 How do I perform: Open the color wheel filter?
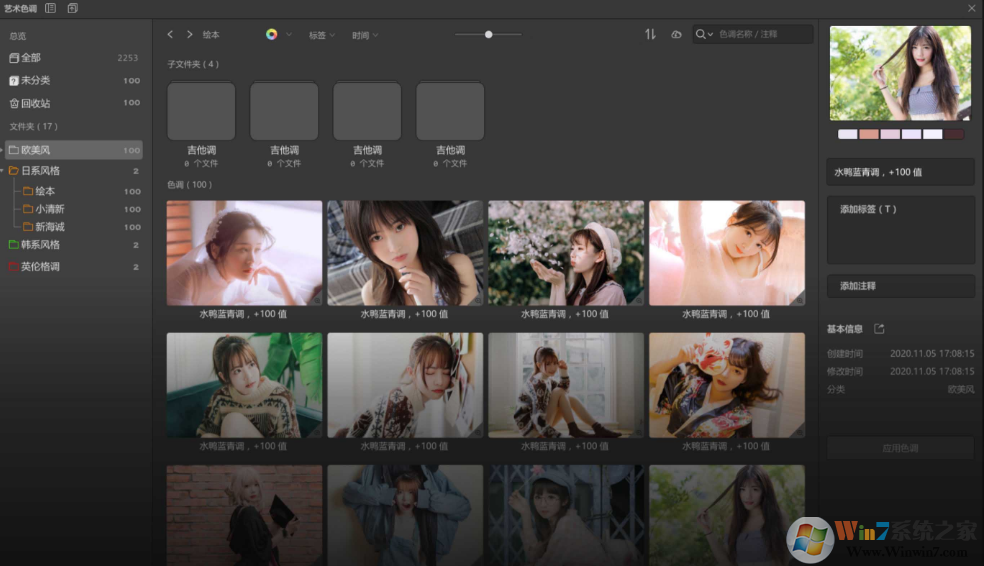[271, 34]
